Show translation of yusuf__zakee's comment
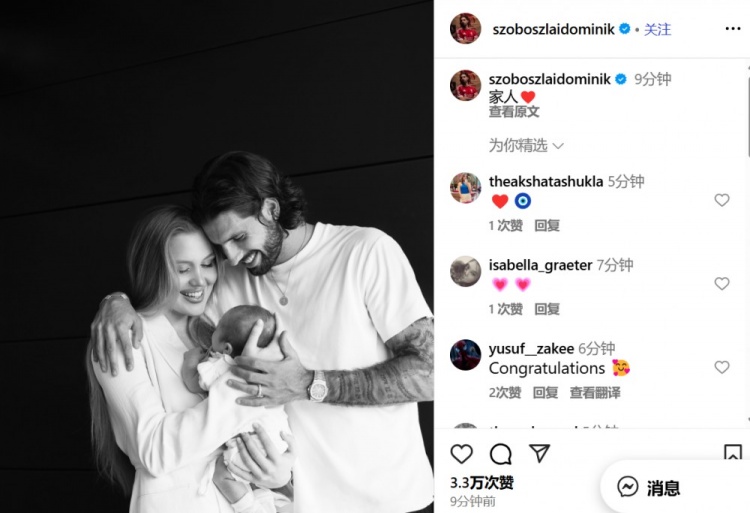The image size is (750, 513). point(595,393)
